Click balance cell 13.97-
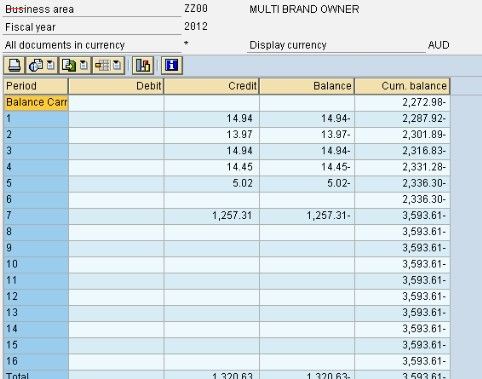The width and height of the screenshot is (482, 379). click(307, 135)
